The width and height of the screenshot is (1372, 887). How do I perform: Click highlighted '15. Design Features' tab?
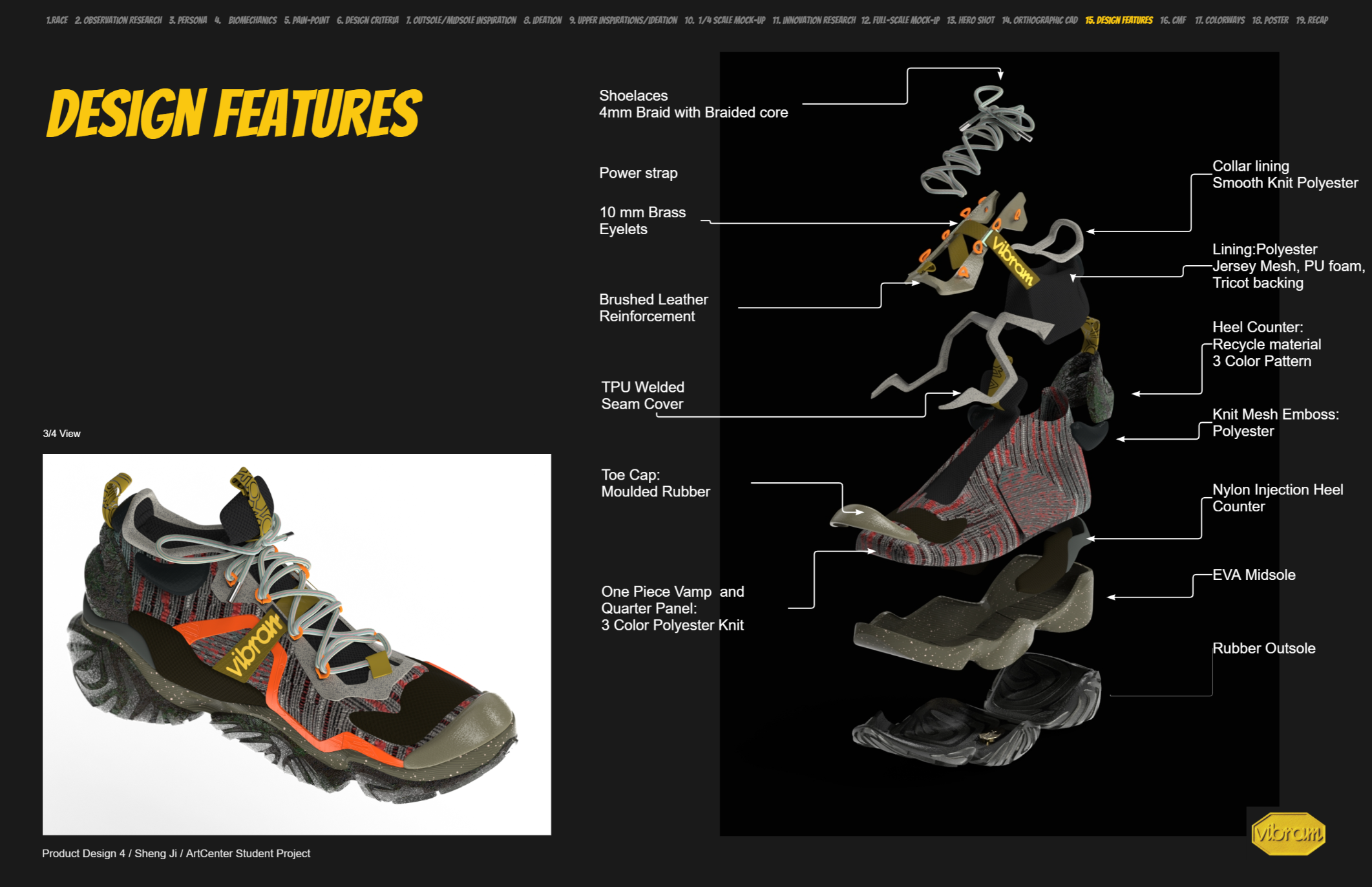(x=1119, y=21)
